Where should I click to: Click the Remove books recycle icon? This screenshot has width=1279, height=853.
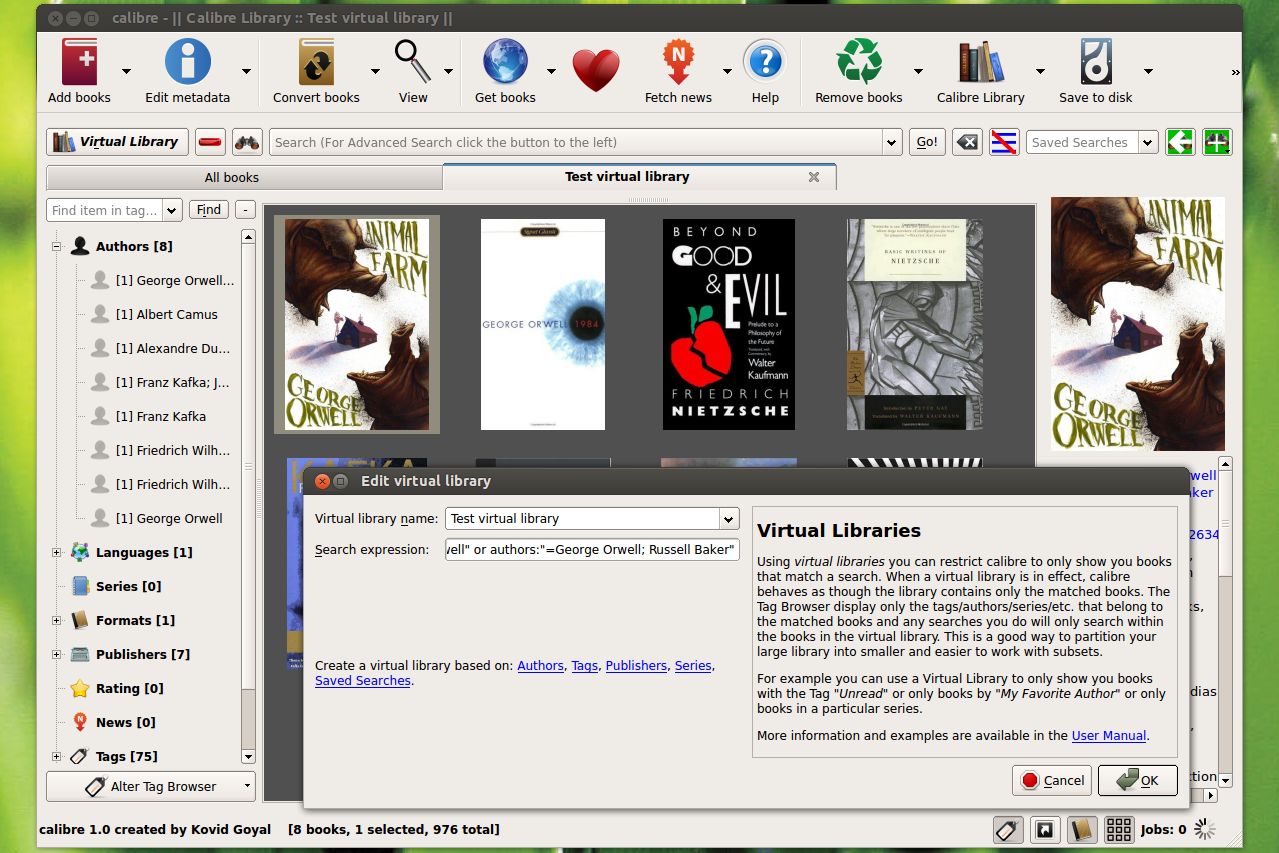[858, 62]
